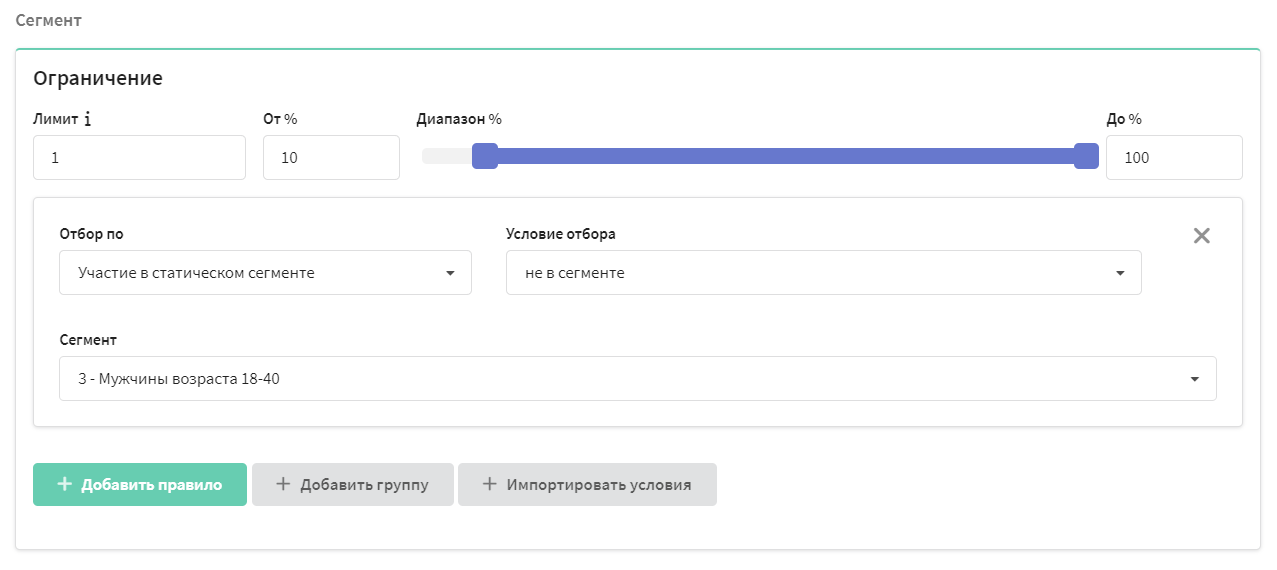1277x570 pixels.
Task: Click the От % input field
Action: tap(331, 158)
